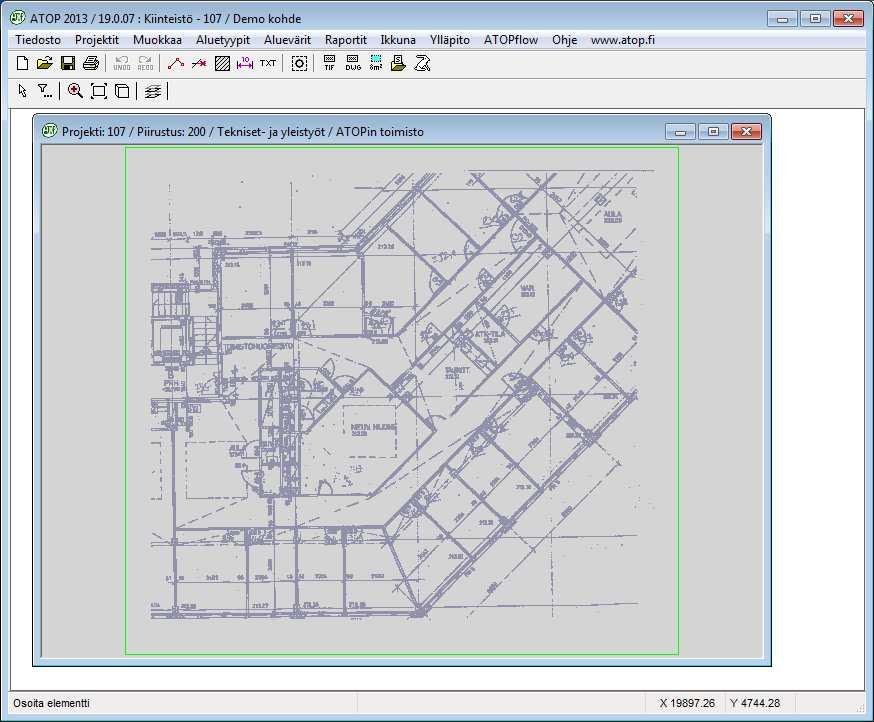Select the delete line point tool
The height and width of the screenshot is (722, 874).
(199, 64)
